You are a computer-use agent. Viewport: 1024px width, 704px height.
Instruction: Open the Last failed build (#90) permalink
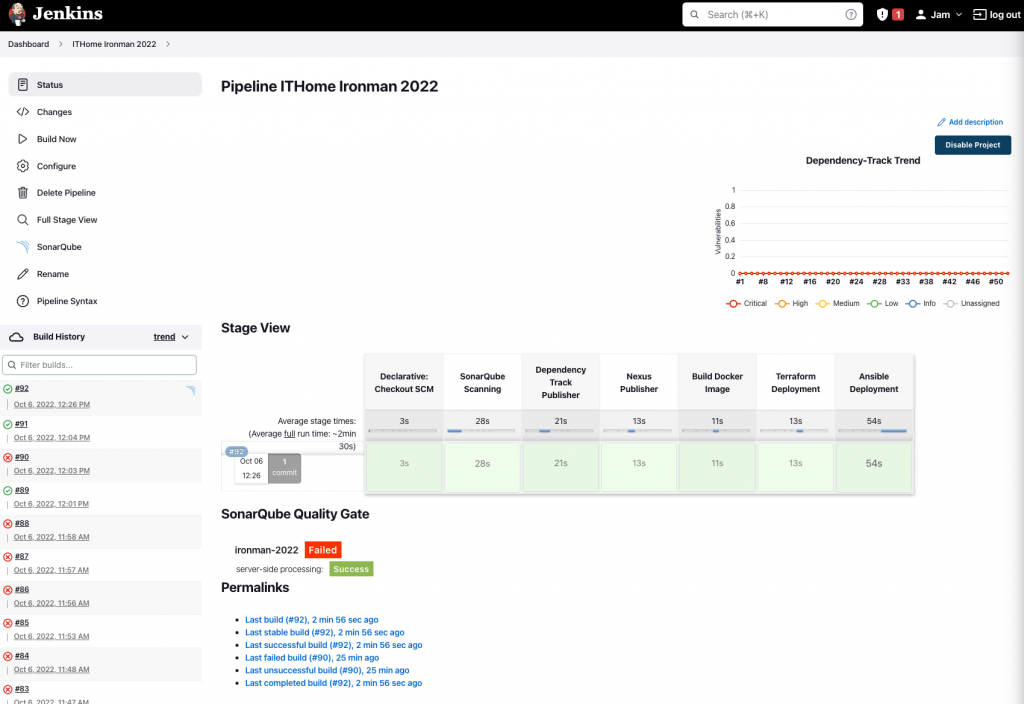(312, 658)
